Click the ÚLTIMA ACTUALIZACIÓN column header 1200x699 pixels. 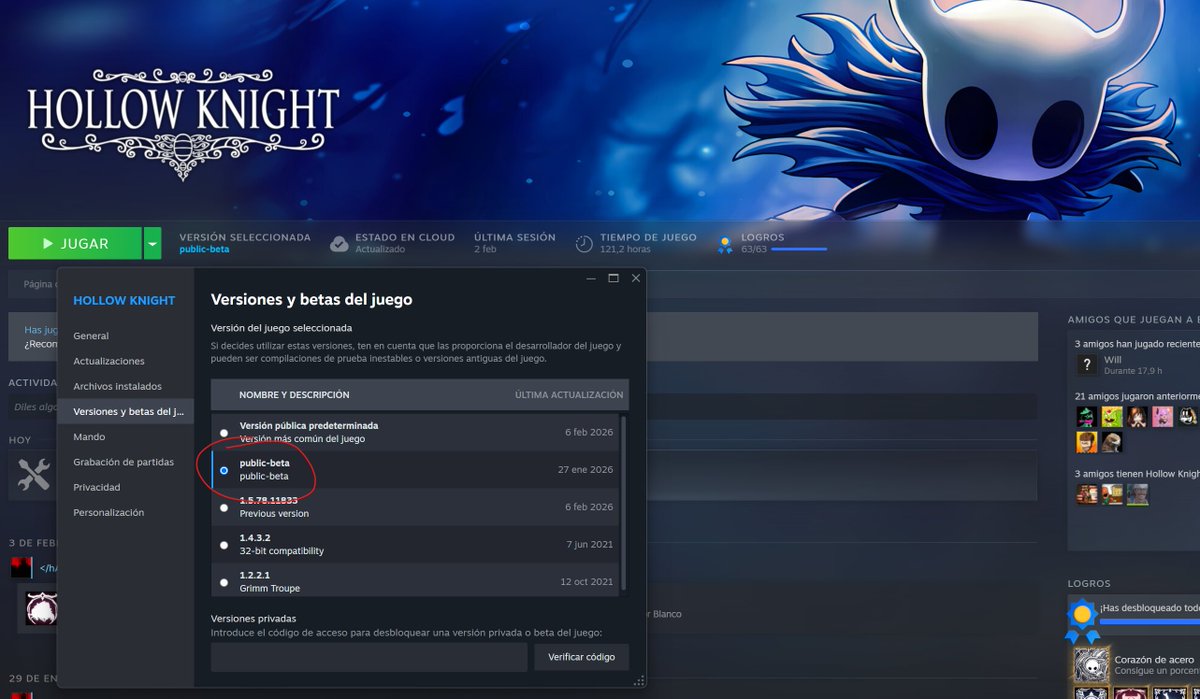click(569, 395)
